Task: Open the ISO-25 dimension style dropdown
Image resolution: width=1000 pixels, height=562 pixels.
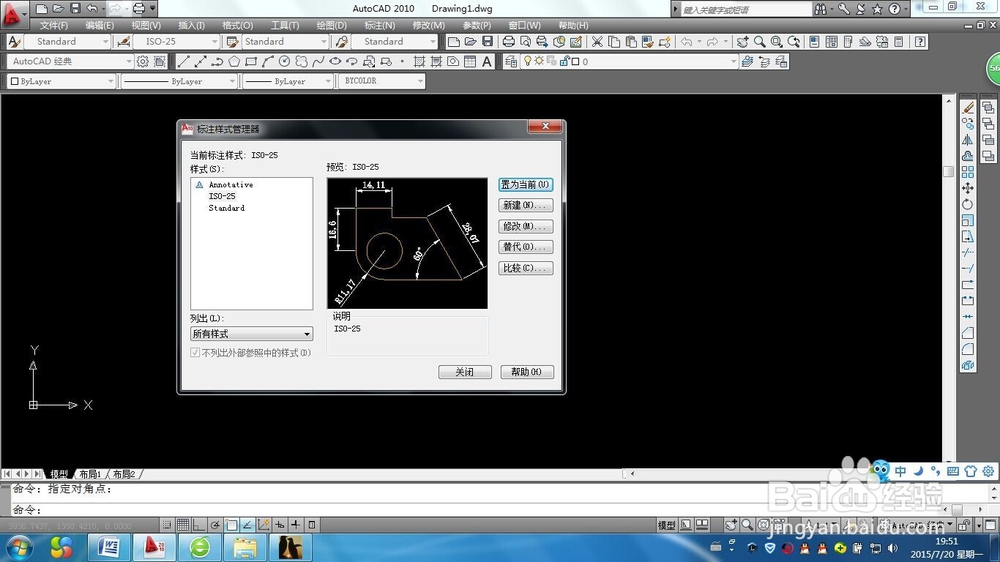Action: tap(177, 41)
